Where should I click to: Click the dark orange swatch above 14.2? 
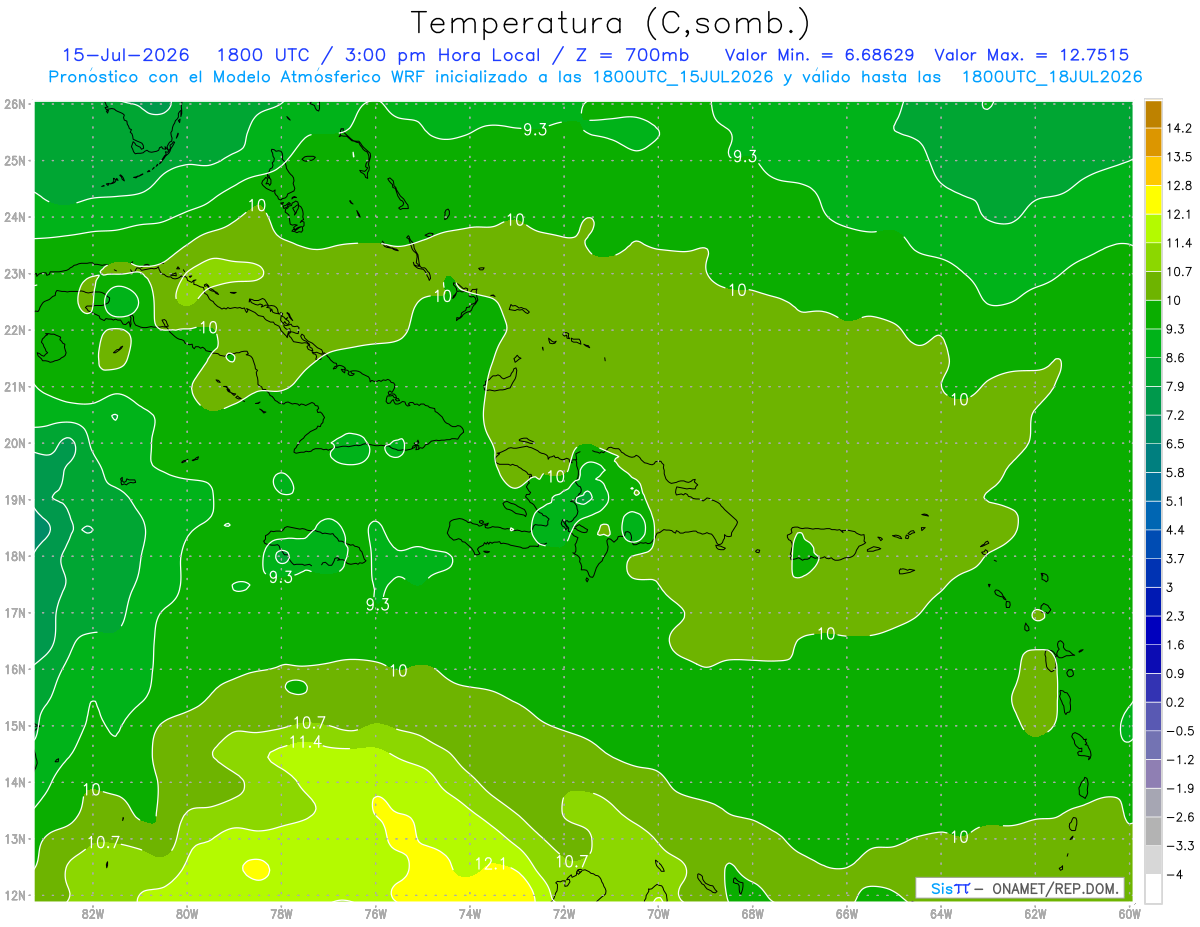coord(1153,114)
